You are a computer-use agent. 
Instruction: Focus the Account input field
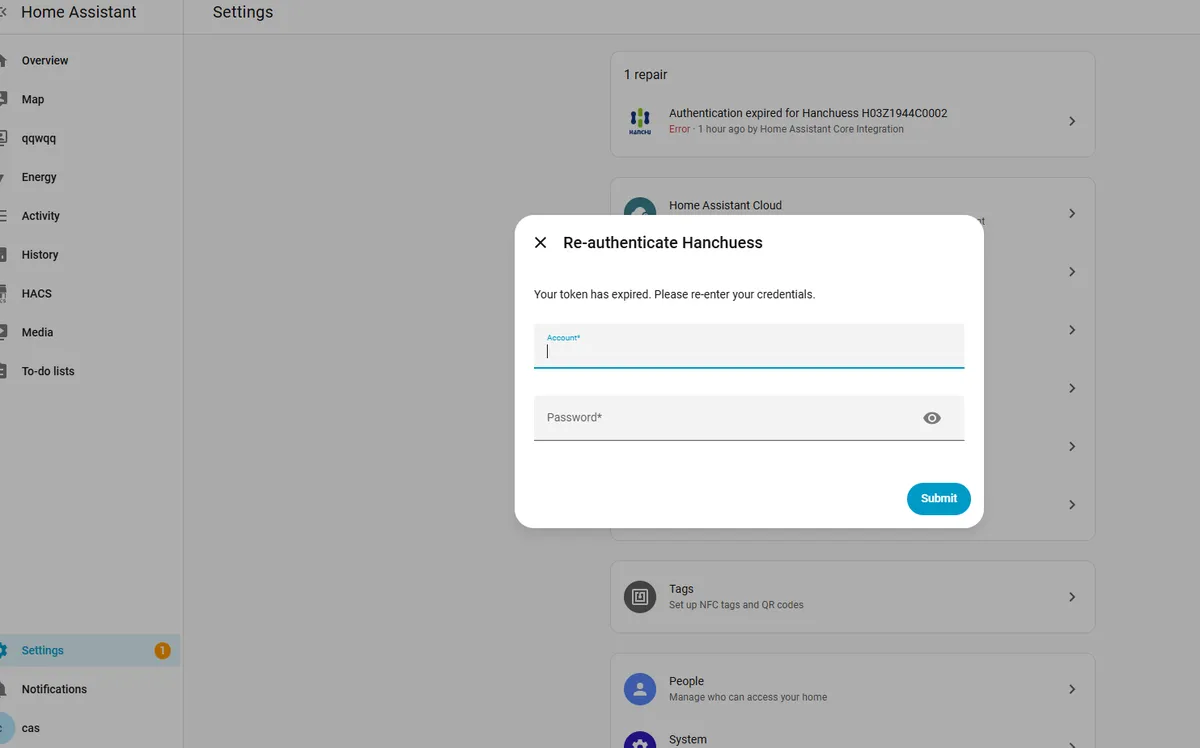coord(749,346)
